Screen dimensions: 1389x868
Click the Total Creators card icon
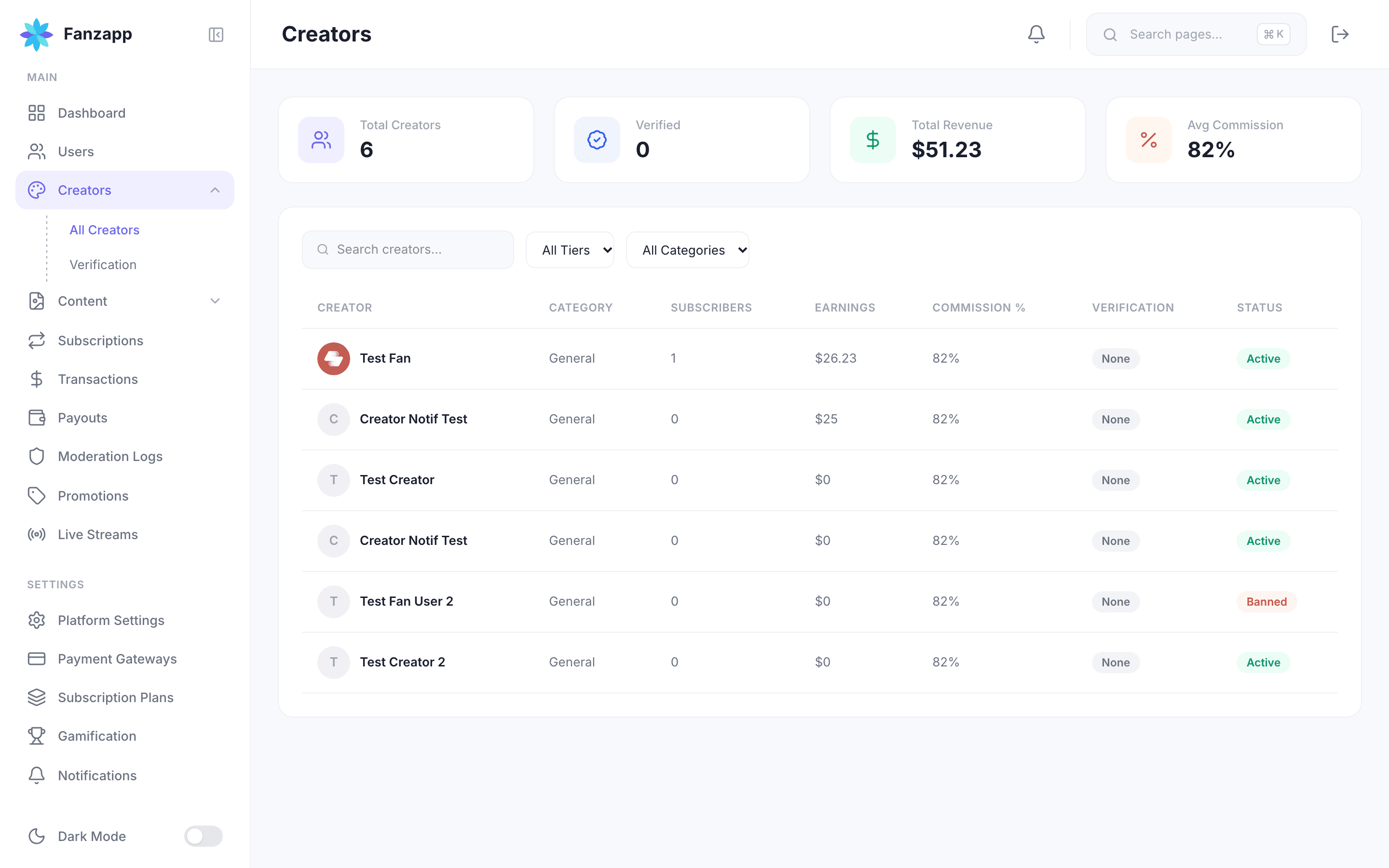pos(321,139)
